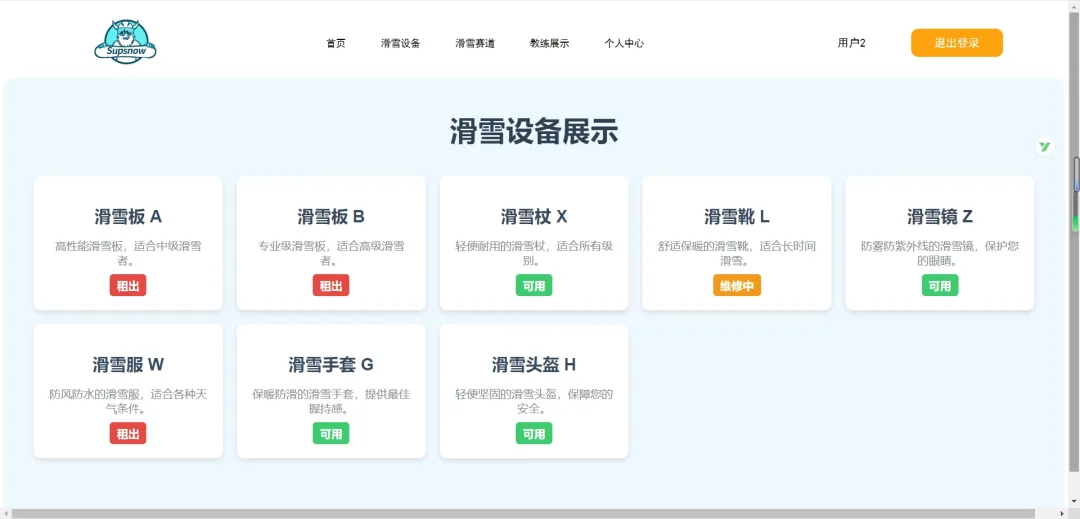Image resolution: width=1080 pixels, height=519 pixels.
Task: Select the 滑雪头盔 H card title
Action: (x=534, y=364)
